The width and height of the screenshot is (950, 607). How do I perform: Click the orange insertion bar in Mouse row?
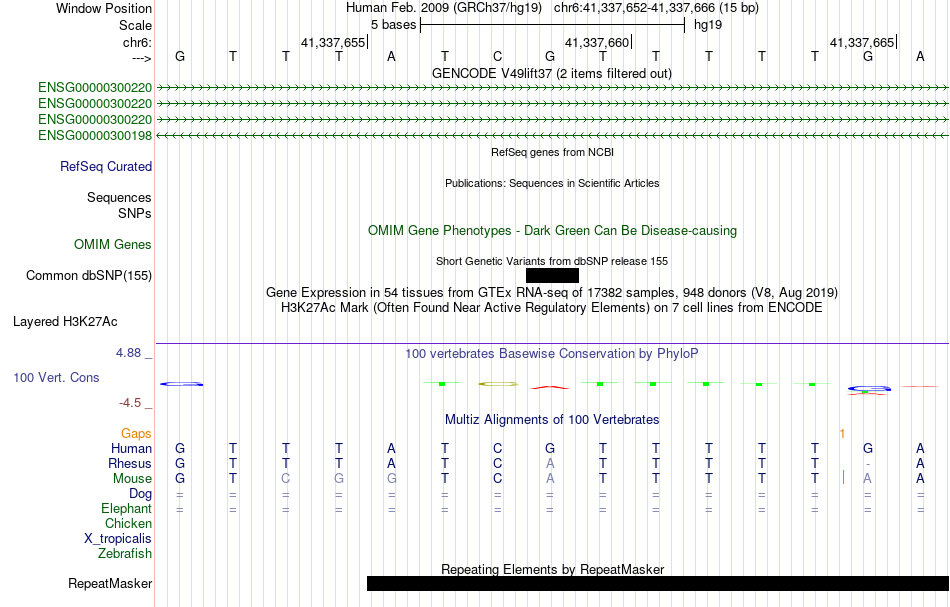click(x=843, y=477)
